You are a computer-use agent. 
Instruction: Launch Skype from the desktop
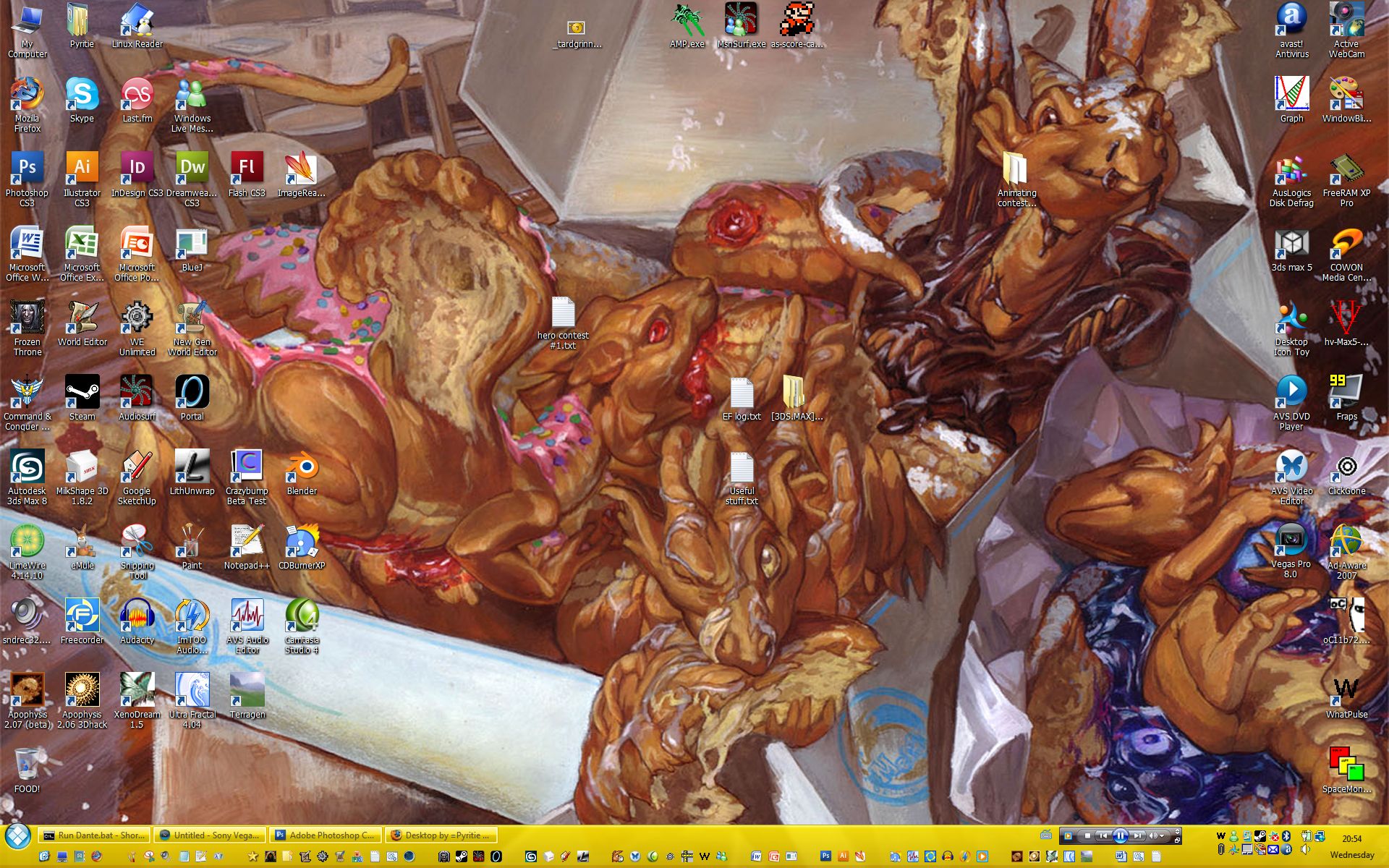coord(82,99)
